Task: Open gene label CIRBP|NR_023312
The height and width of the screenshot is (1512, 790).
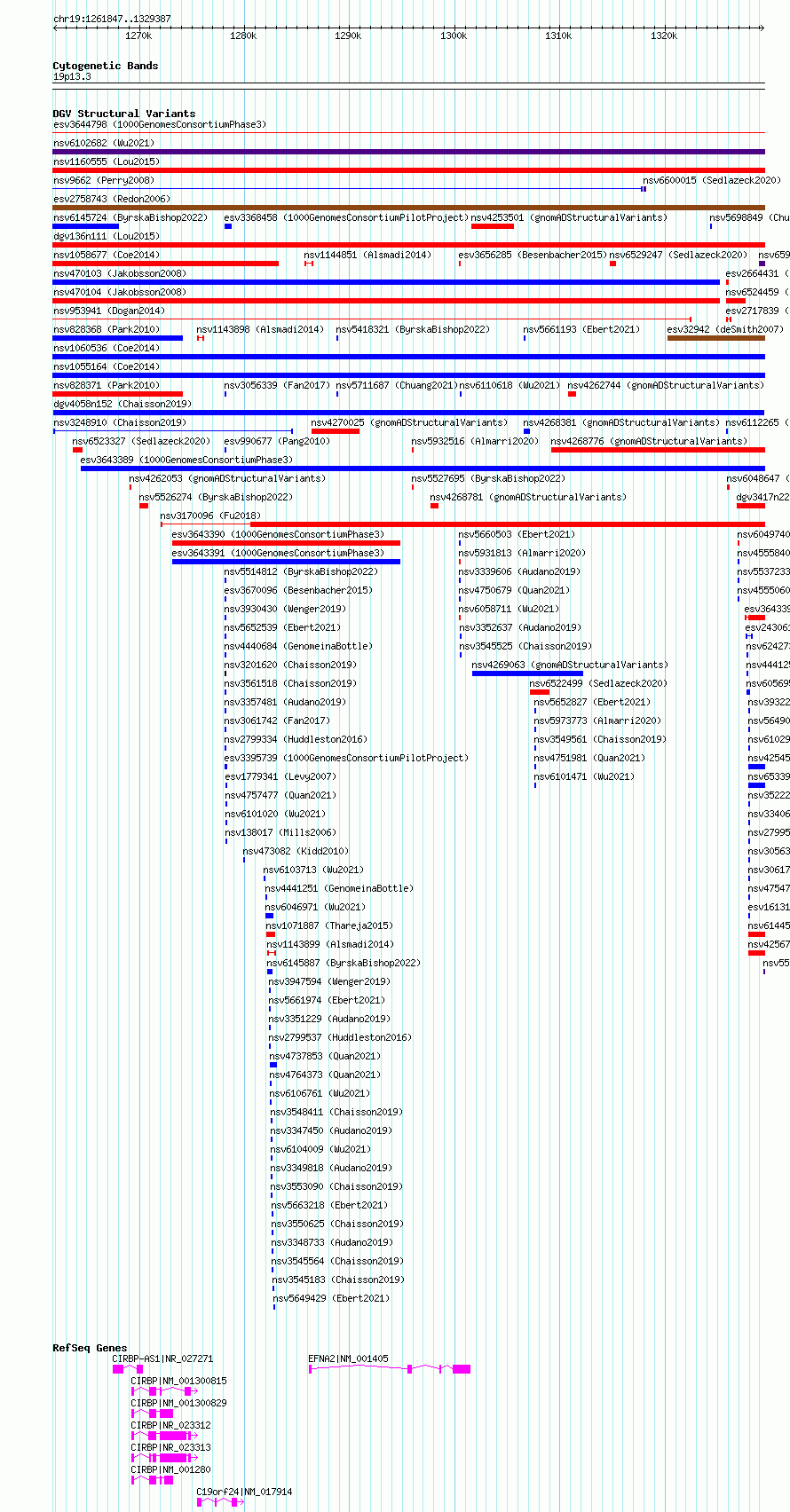Action: pos(170,1425)
